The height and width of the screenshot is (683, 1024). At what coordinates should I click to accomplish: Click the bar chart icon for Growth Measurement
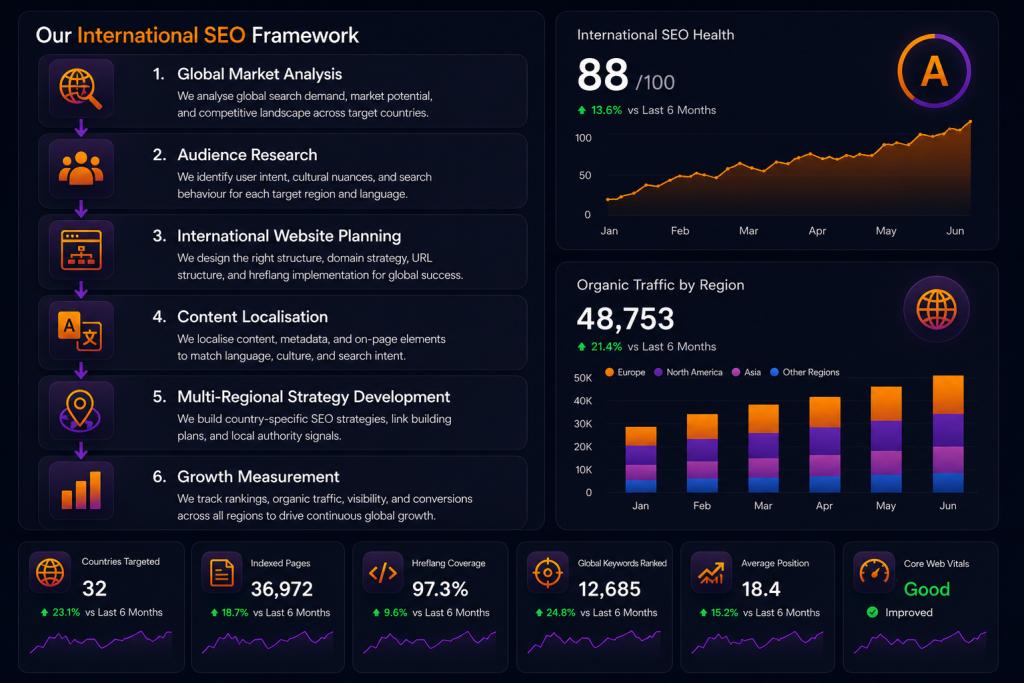pos(81,490)
